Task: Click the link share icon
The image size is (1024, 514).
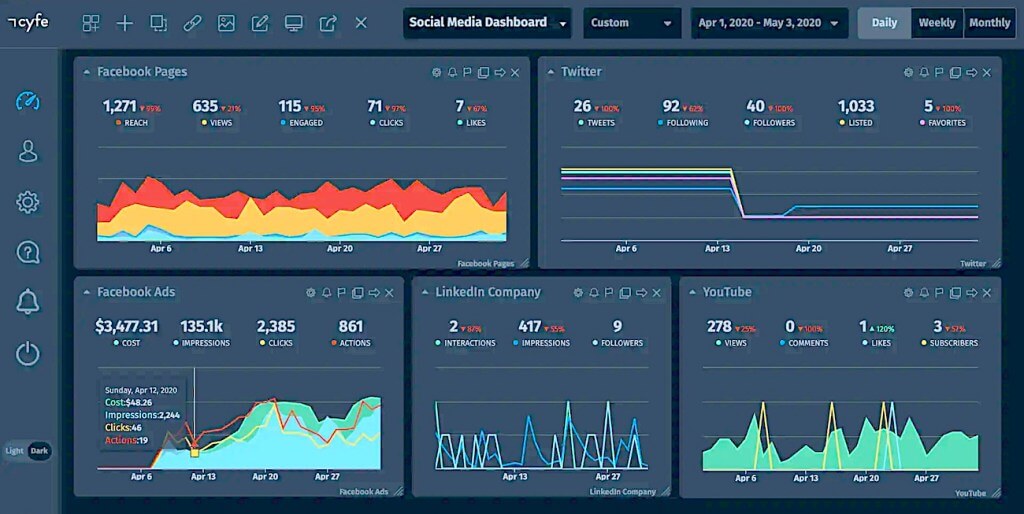Action: [x=192, y=24]
